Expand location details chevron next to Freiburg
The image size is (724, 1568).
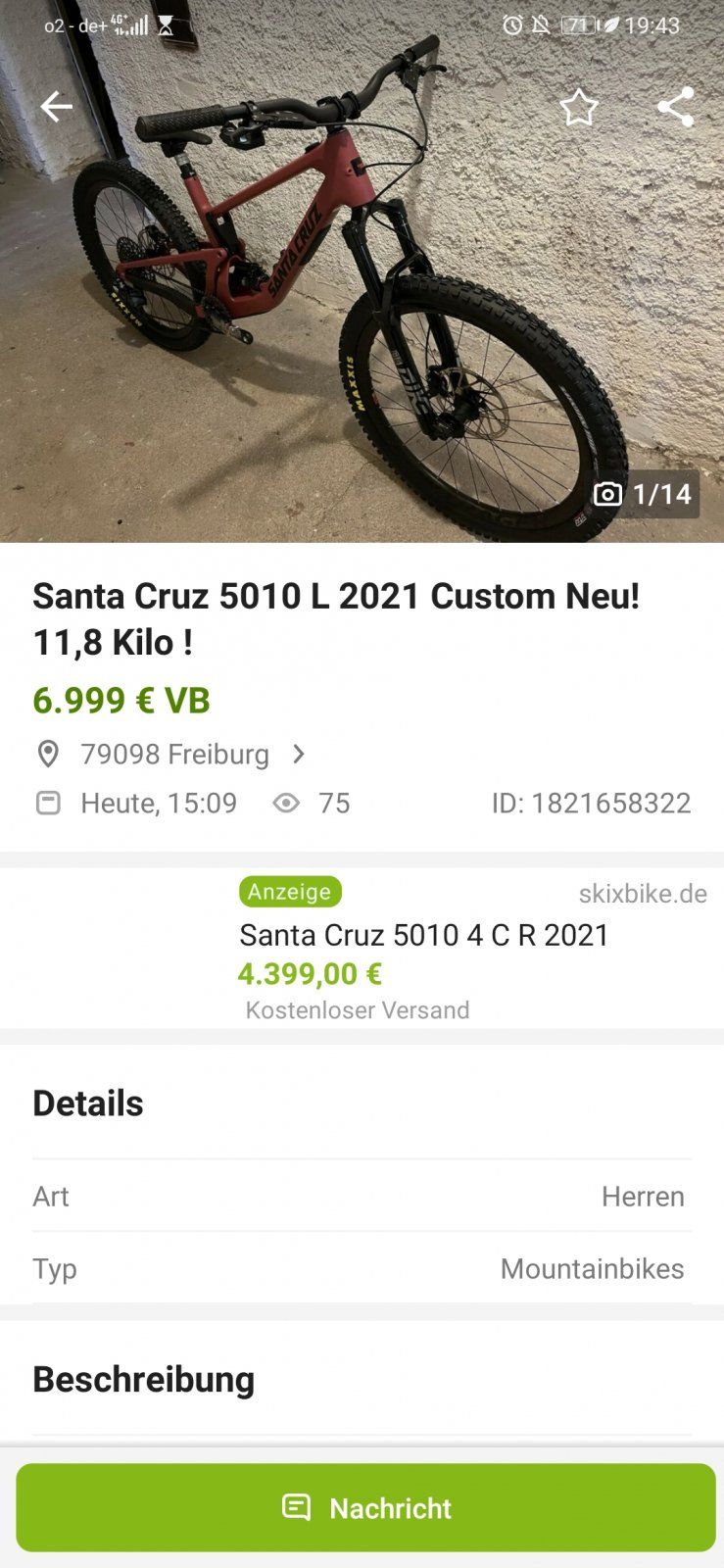tap(299, 754)
